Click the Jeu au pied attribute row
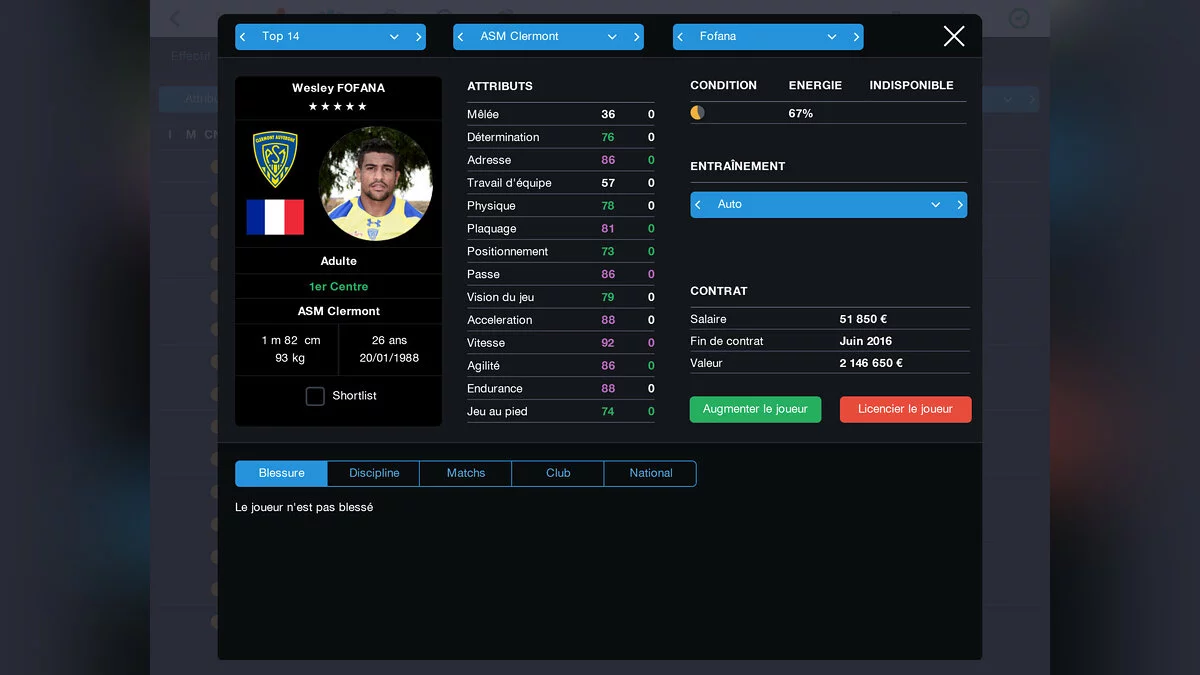The height and width of the screenshot is (675, 1200). (561, 412)
